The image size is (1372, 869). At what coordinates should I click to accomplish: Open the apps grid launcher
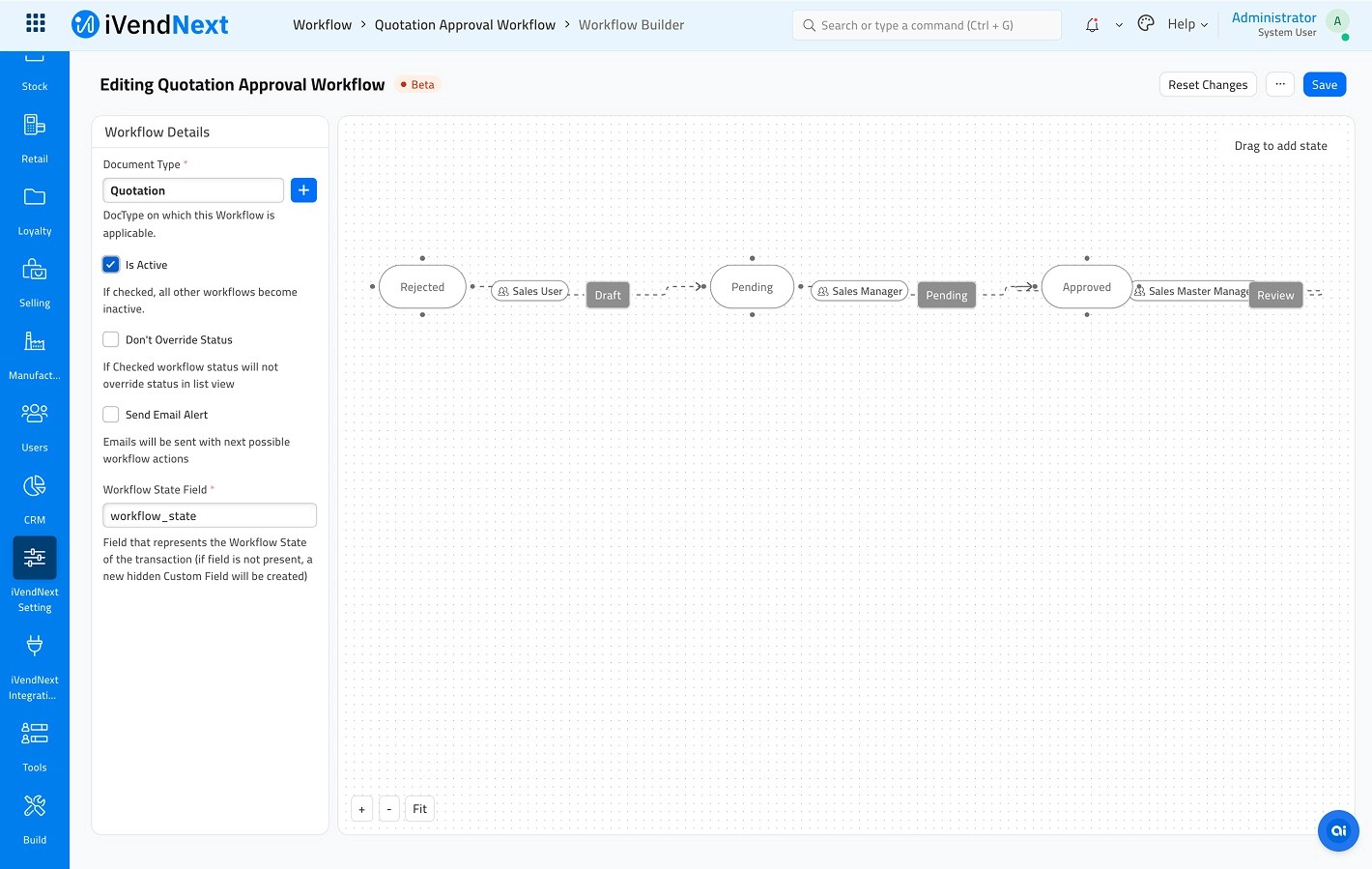pyautogui.click(x=36, y=23)
